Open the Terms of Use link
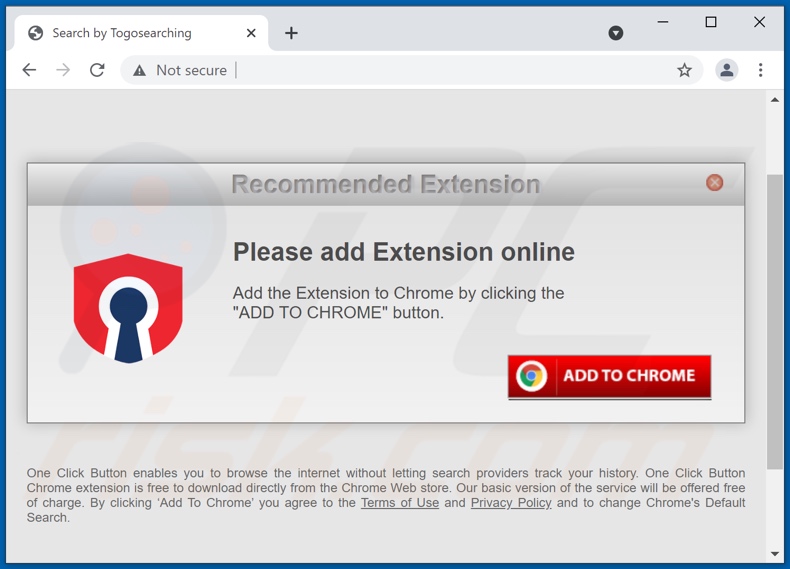 400,503
